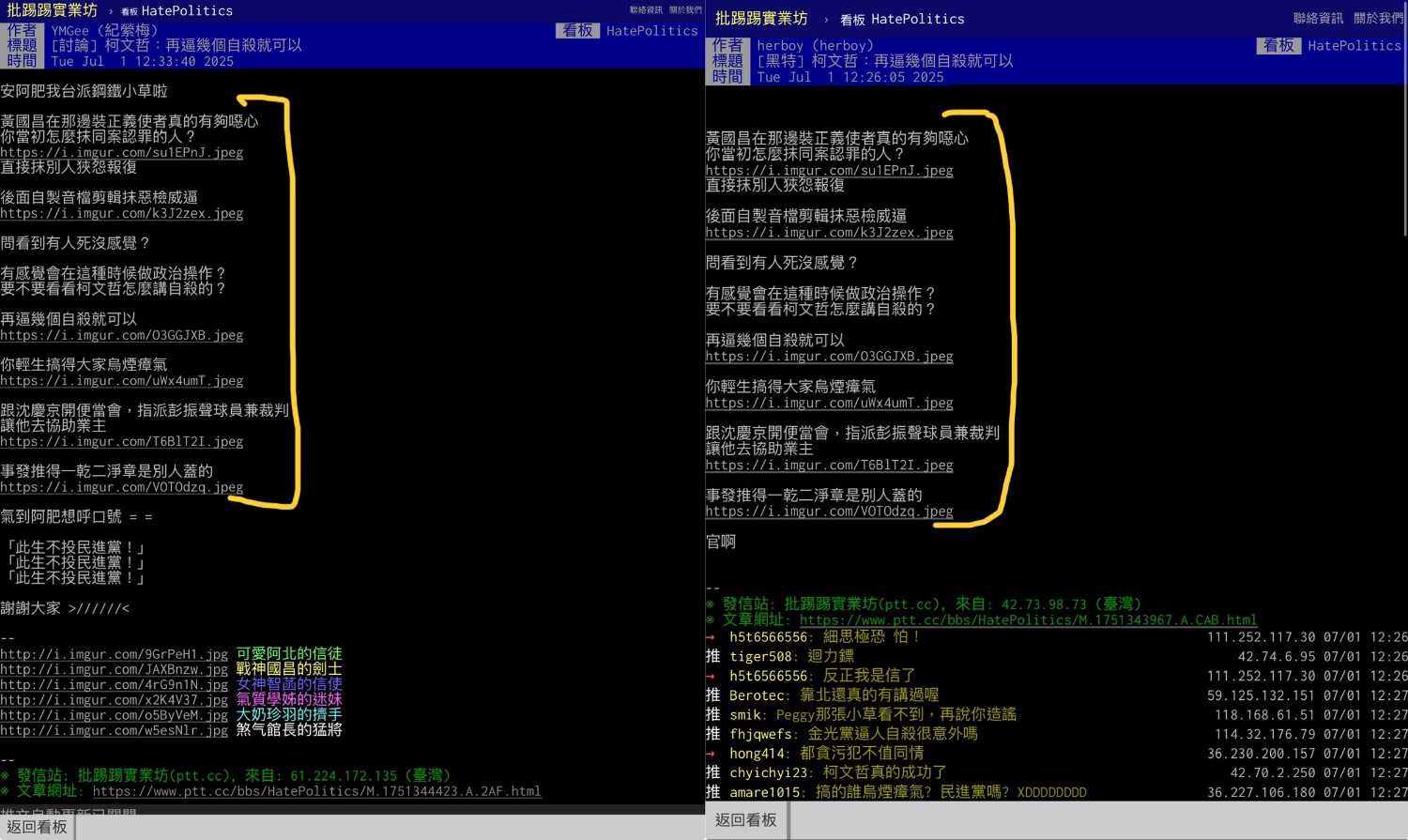The width and height of the screenshot is (1408, 840).
Task: Click line 安阿肥我台派鋼鐵小草啦
Action: pyautogui.click(x=84, y=91)
